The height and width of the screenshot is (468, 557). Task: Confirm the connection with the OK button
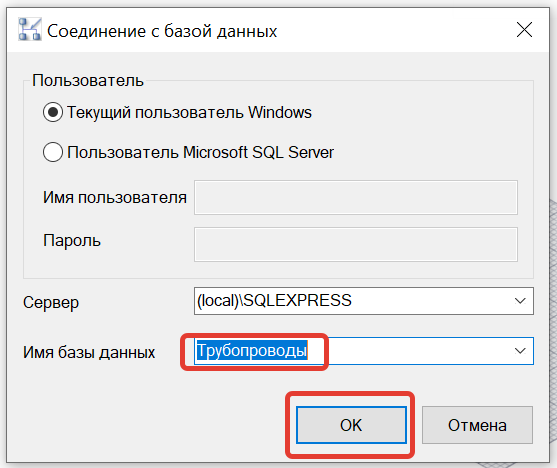(351, 425)
